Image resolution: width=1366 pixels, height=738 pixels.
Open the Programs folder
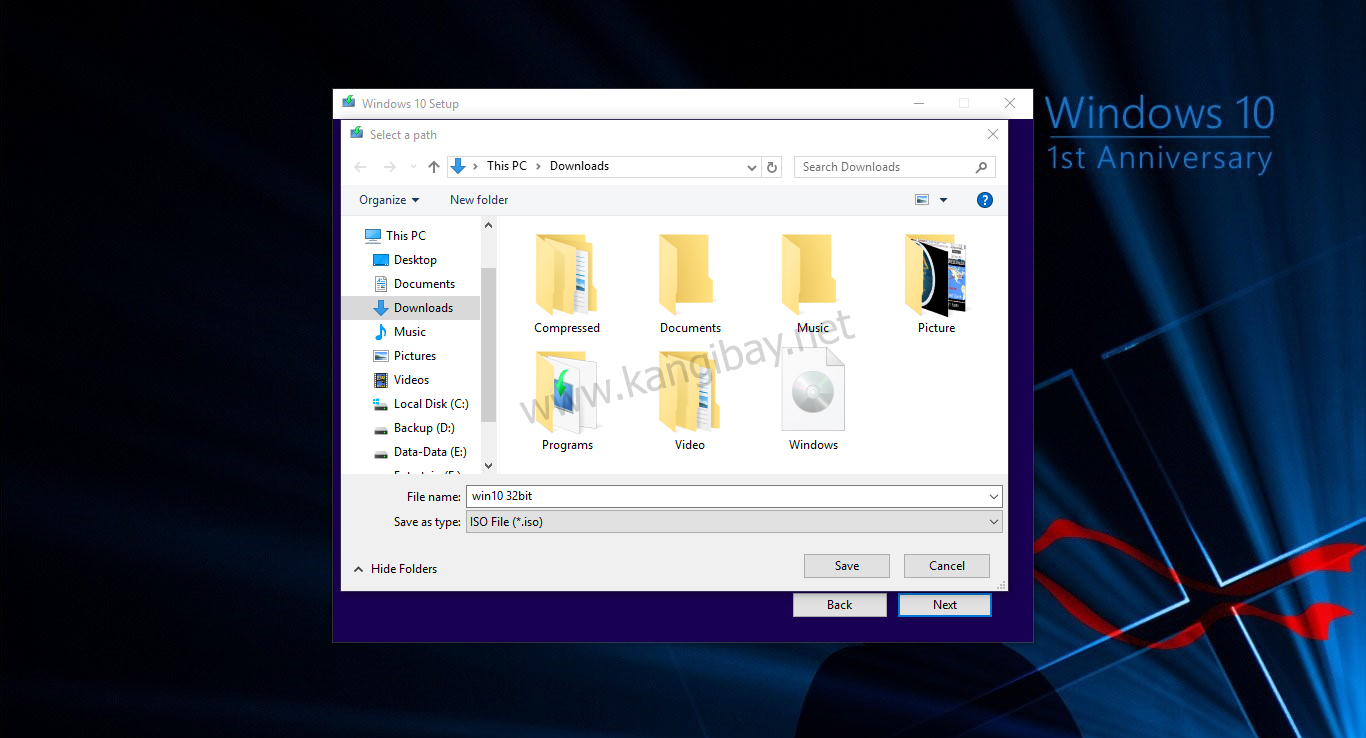tap(567, 401)
